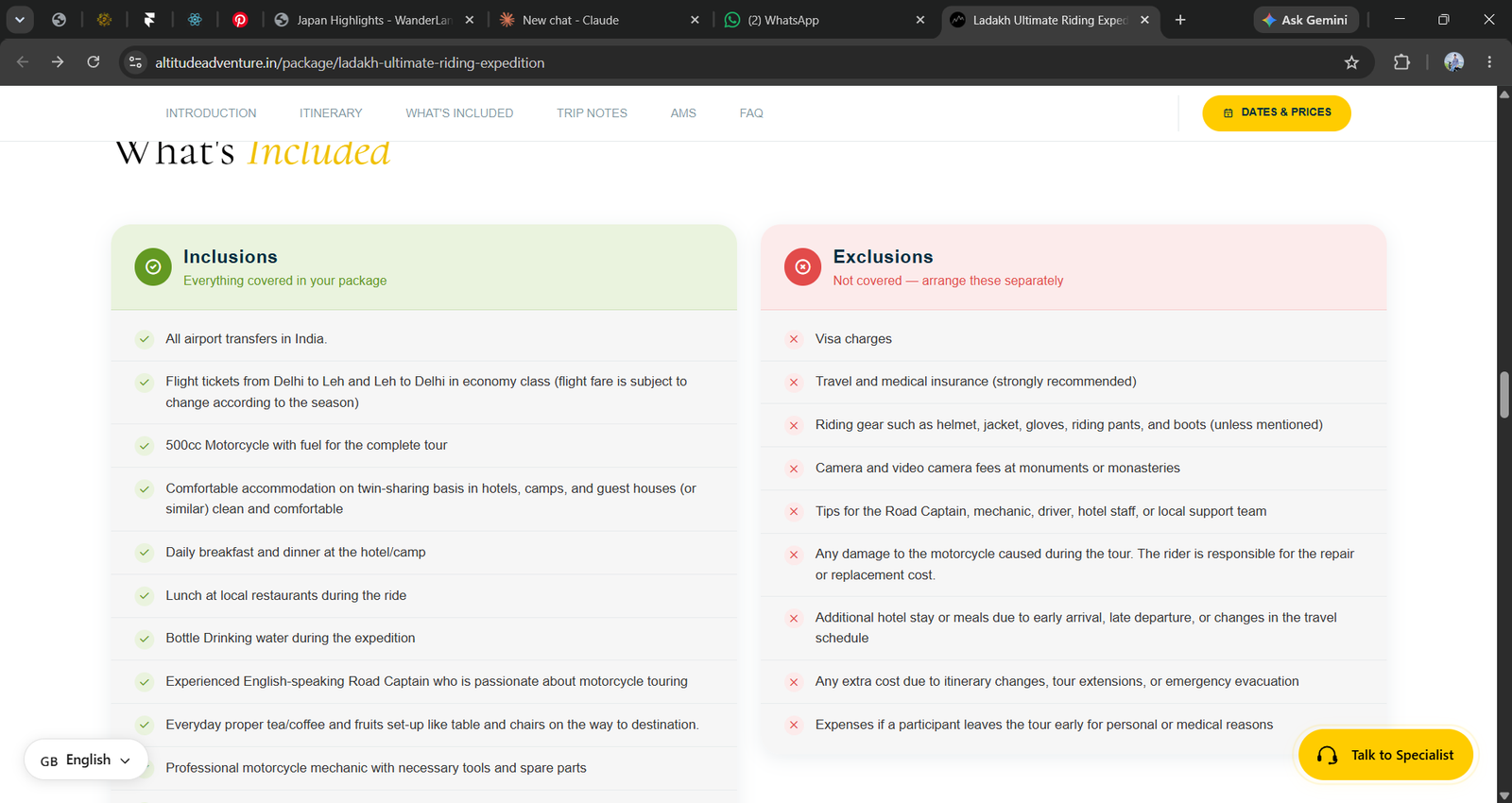Open Chrome profile avatar

point(1453,62)
